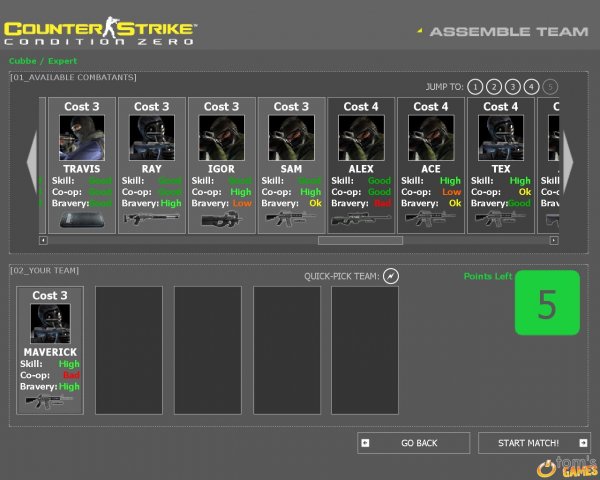Click Cost 3 header on Travis card
This screenshot has height=480, width=600.
pyautogui.click(x=82, y=106)
